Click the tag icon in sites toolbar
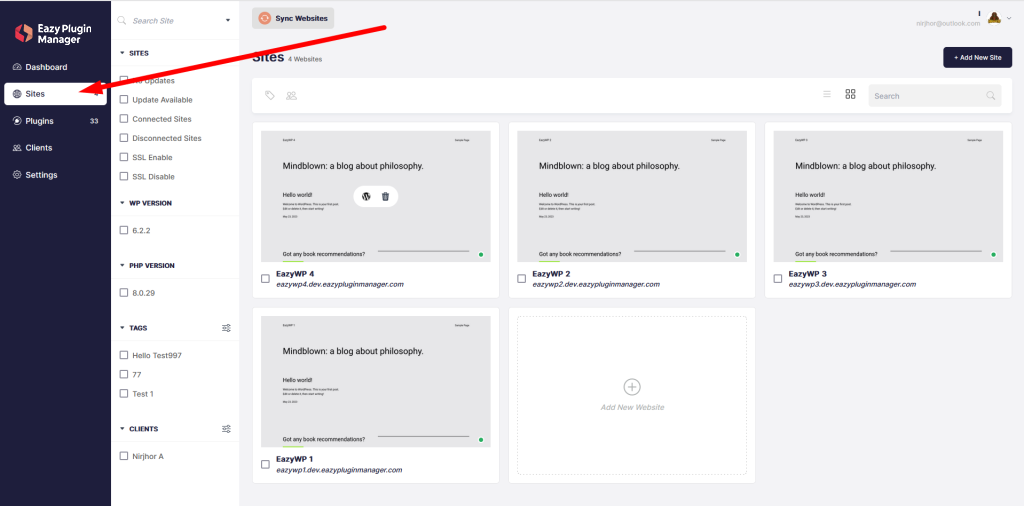The image size is (1024, 506). (x=270, y=95)
